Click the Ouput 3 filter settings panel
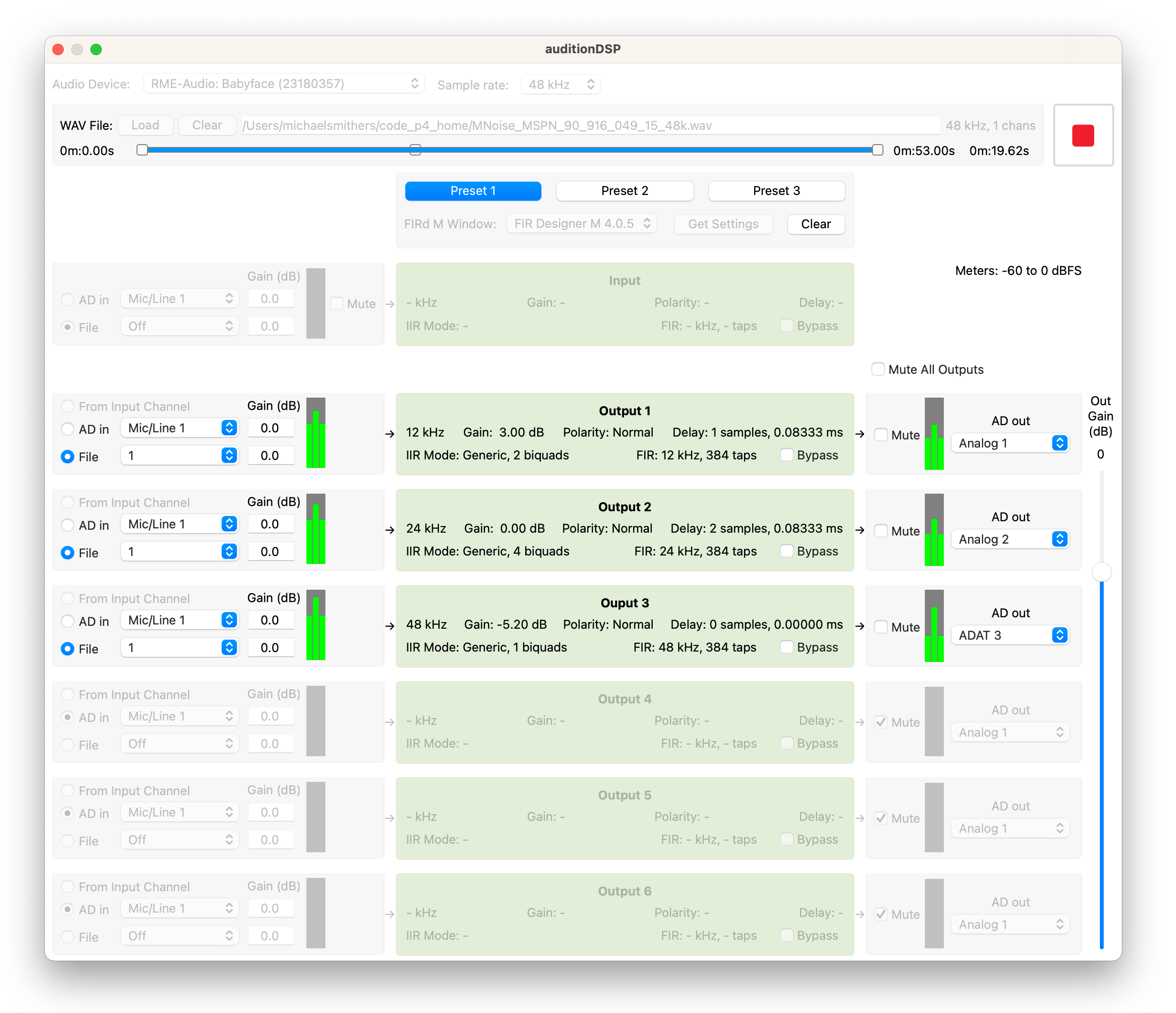The height and width of the screenshot is (1013, 1176). (x=624, y=626)
